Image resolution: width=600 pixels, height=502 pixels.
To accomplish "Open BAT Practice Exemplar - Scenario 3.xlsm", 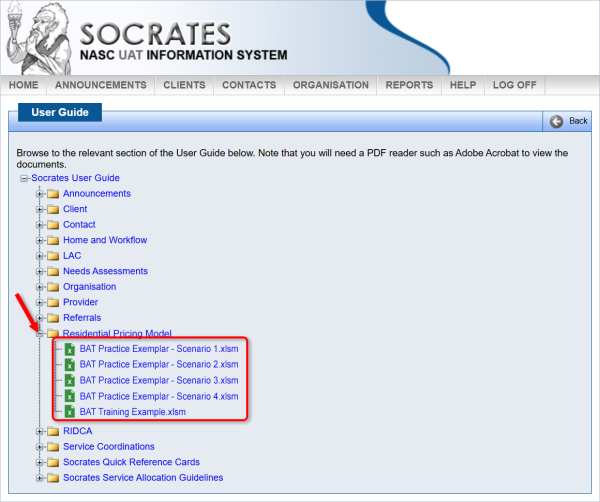I will 159,380.
